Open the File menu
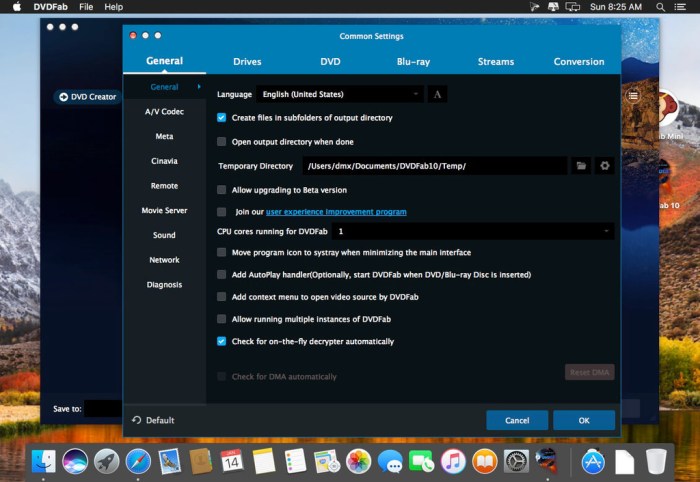This screenshot has width=700, height=482. [86, 7]
